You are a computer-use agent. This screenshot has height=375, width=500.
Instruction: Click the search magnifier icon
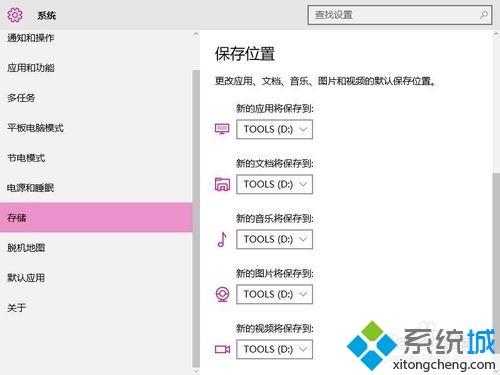pos(484,15)
